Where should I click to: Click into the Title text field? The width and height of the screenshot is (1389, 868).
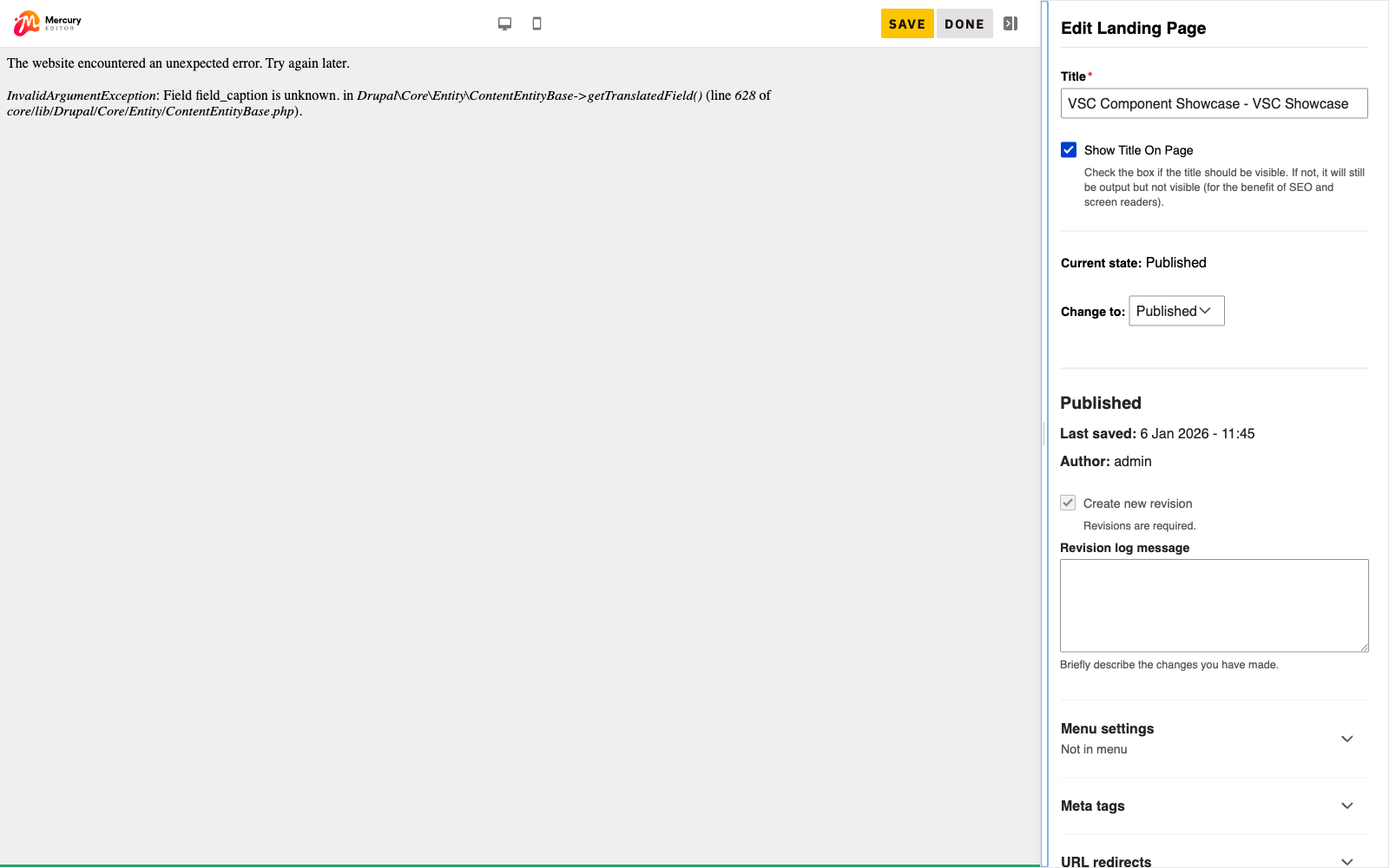1214,103
